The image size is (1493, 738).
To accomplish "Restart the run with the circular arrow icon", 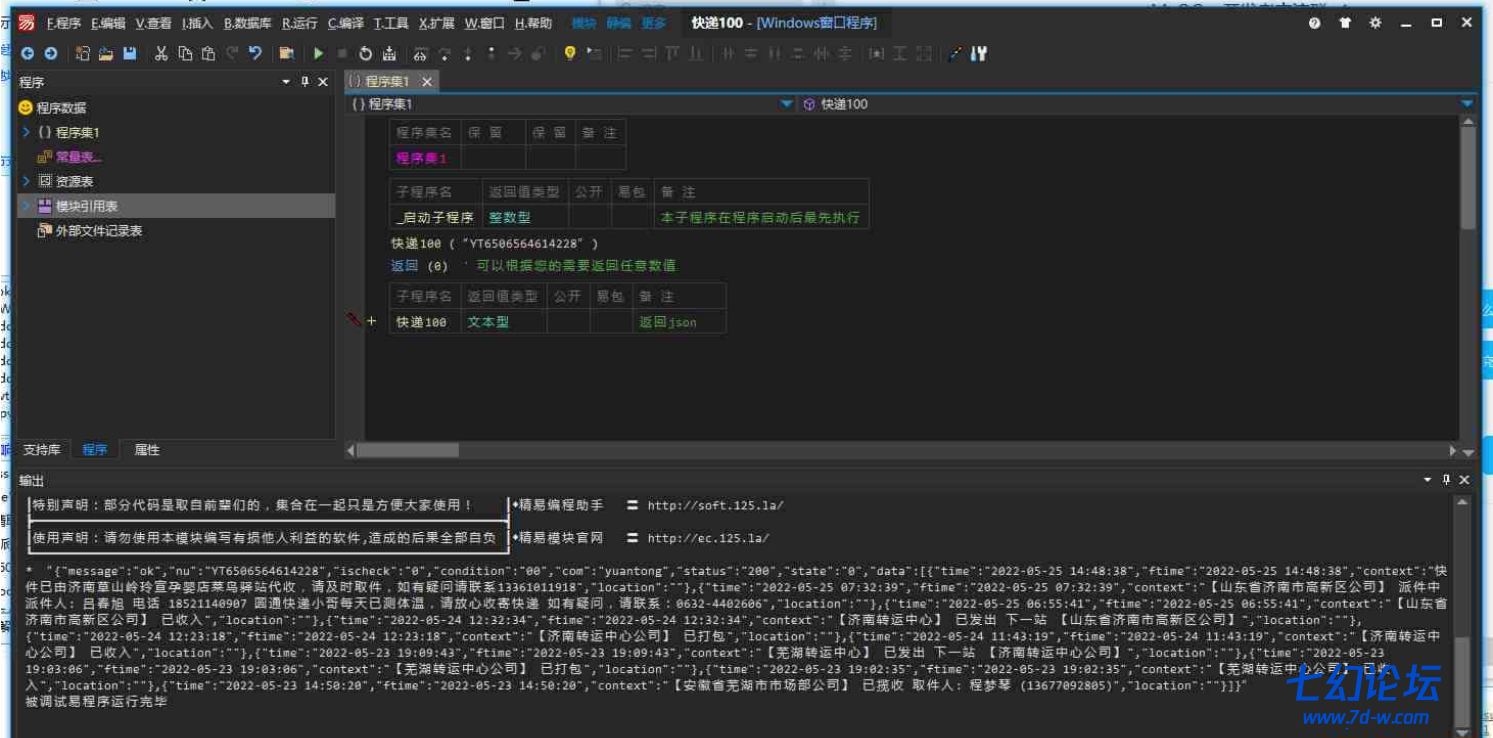I will [366, 54].
